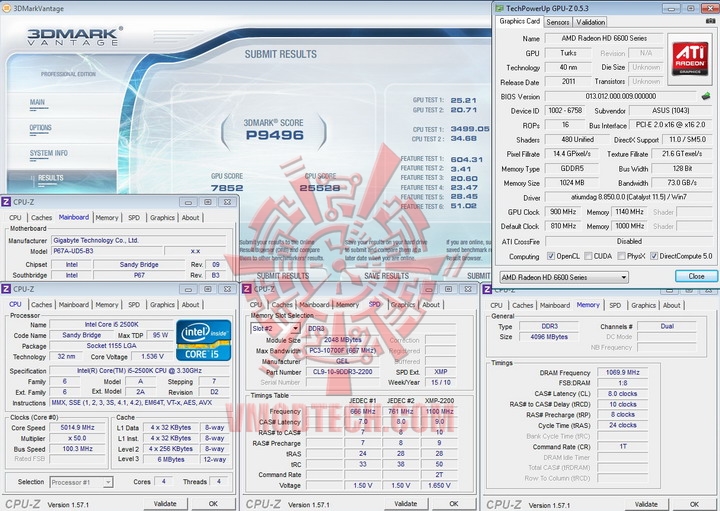720x511 pixels.
Task: Click the Multiplier x 50.0 value
Action: point(78,438)
